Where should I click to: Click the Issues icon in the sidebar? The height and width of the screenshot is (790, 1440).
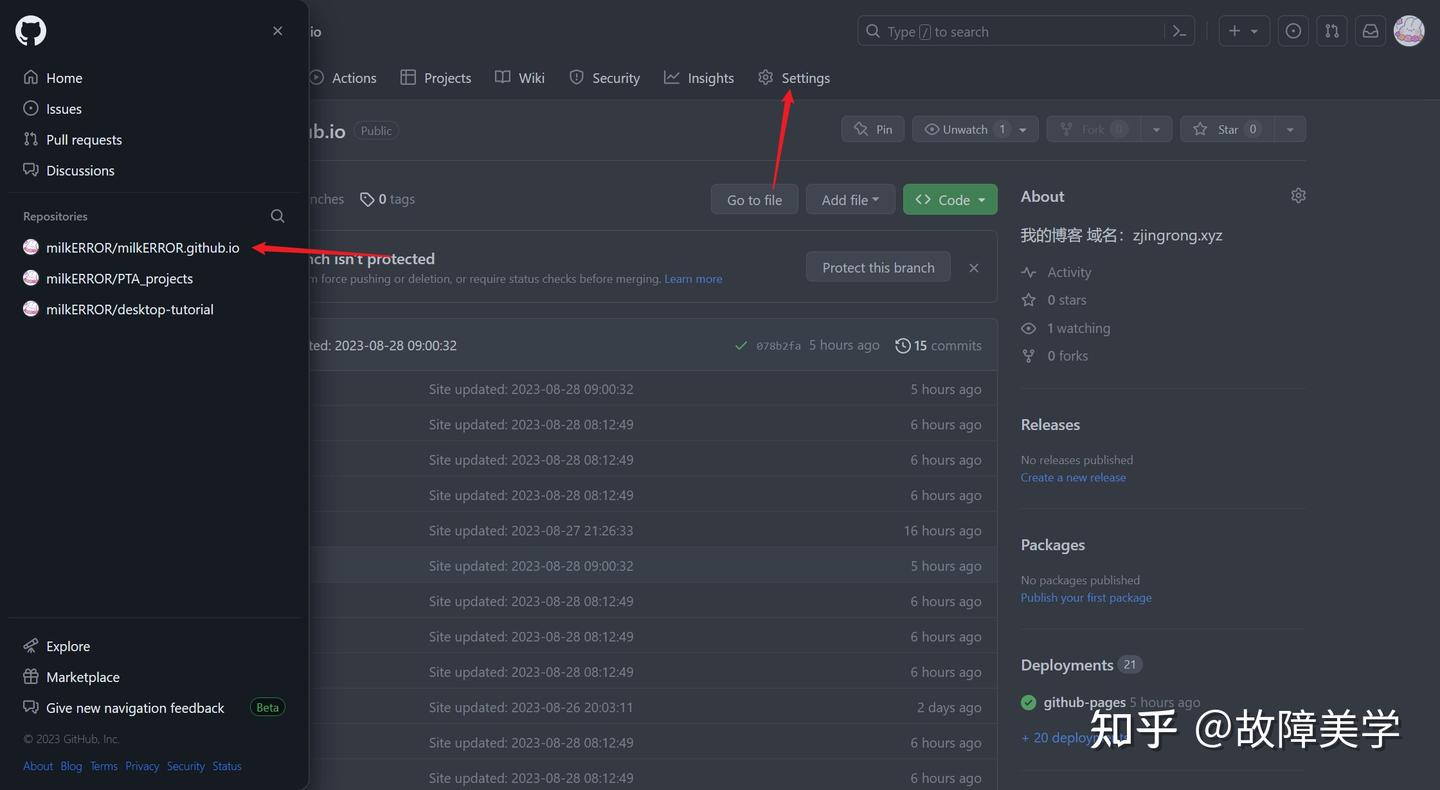pyautogui.click(x=29, y=108)
